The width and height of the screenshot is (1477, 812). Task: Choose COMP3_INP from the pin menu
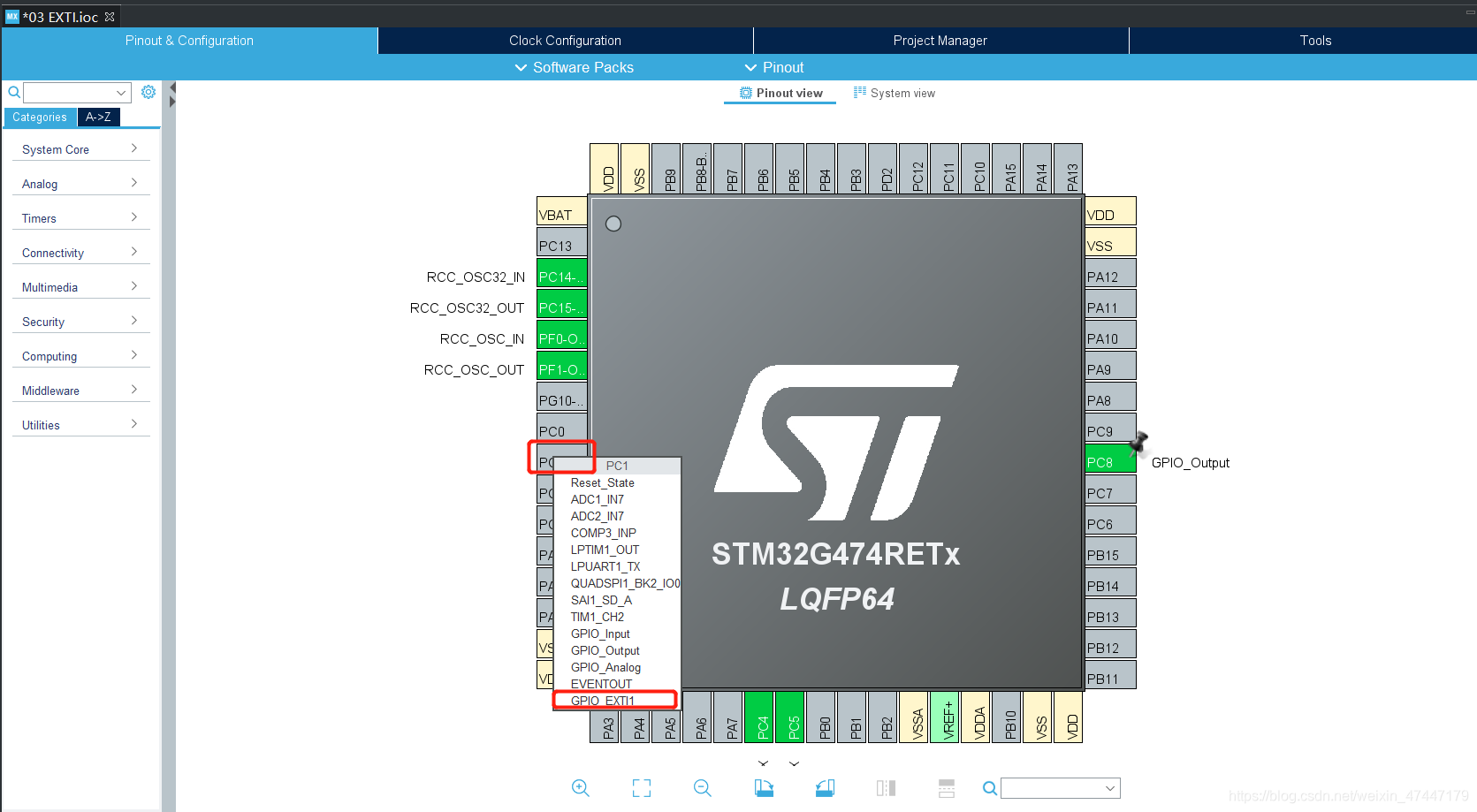pyautogui.click(x=617, y=533)
